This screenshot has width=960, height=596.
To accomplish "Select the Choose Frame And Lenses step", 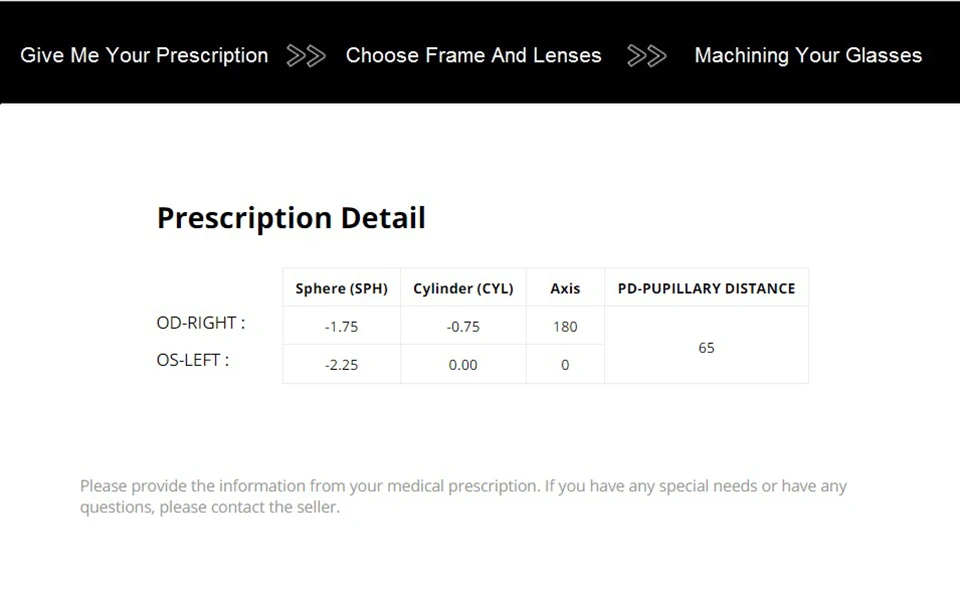I will pyautogui.click(x=473, y=56).
